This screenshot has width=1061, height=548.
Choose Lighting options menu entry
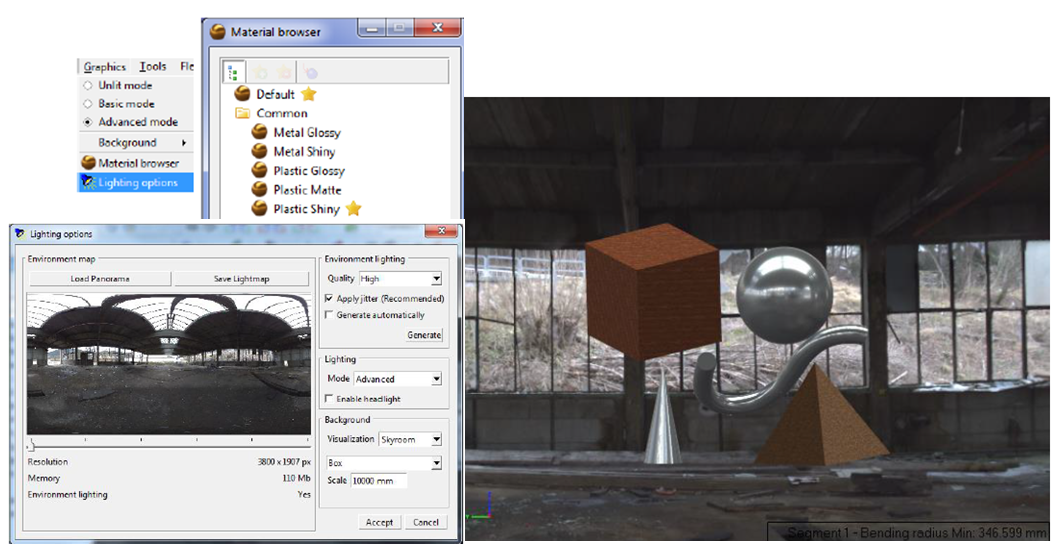click(135, 182)
